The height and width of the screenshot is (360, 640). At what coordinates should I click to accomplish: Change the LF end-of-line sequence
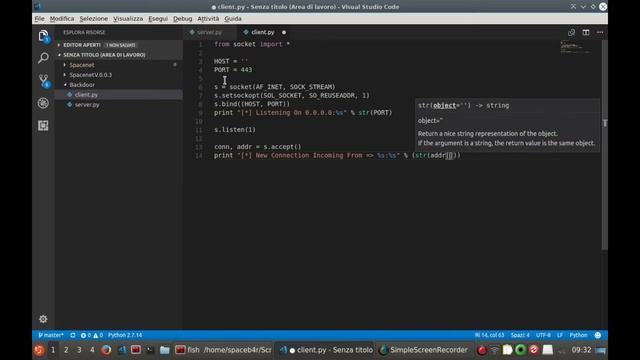(x=560, y=335)
